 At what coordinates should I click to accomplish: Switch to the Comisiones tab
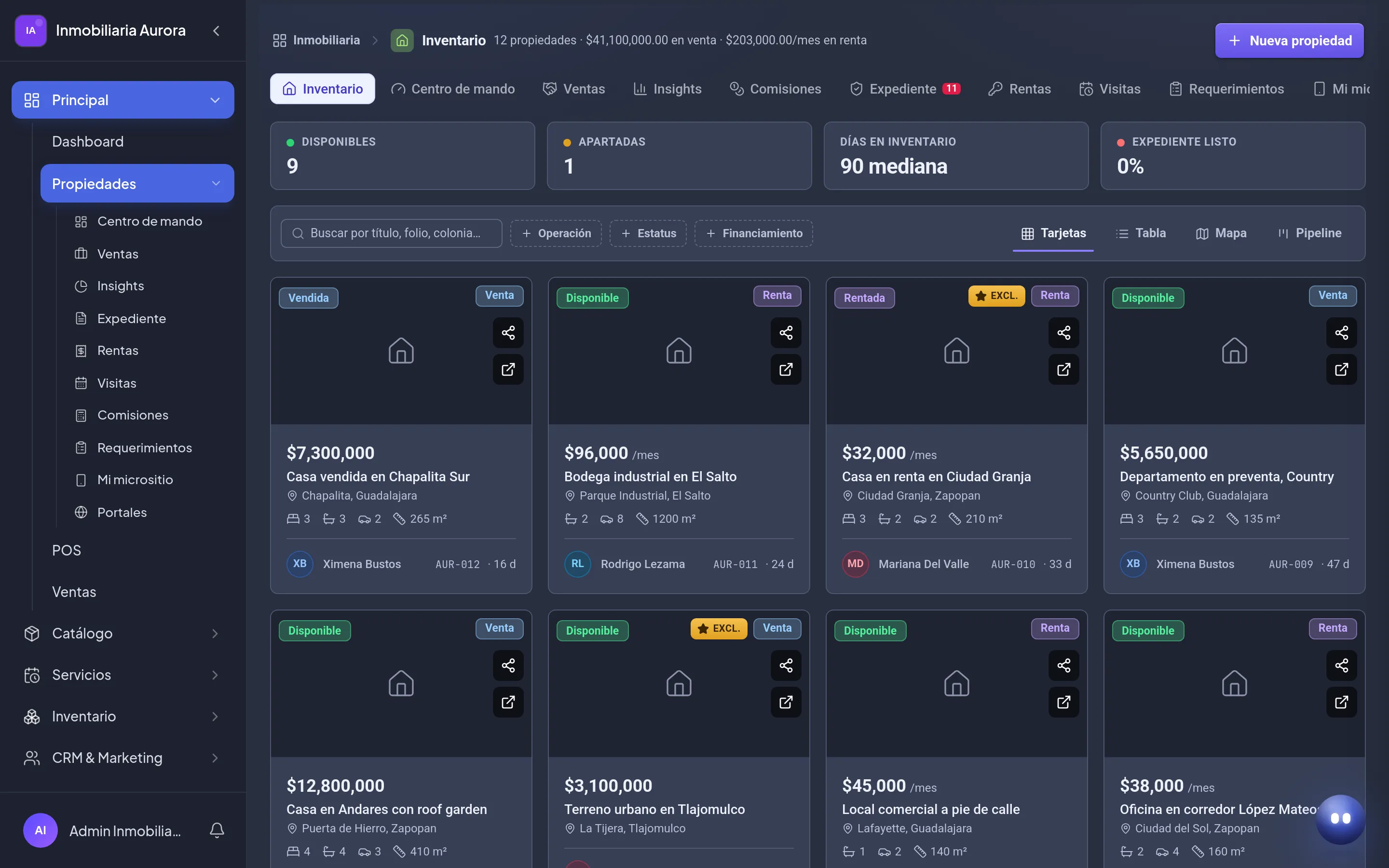776,89
